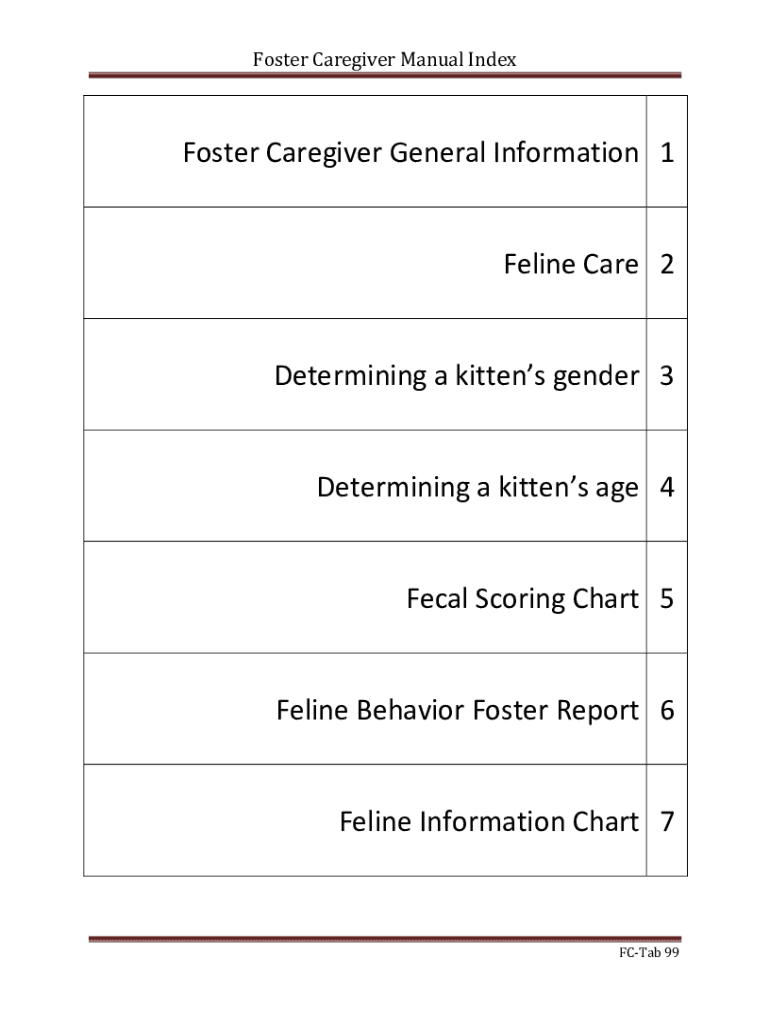Open 'Determining a kitten's age' entry
This screenshot has height=1024, width=770.
coord(477,488)
